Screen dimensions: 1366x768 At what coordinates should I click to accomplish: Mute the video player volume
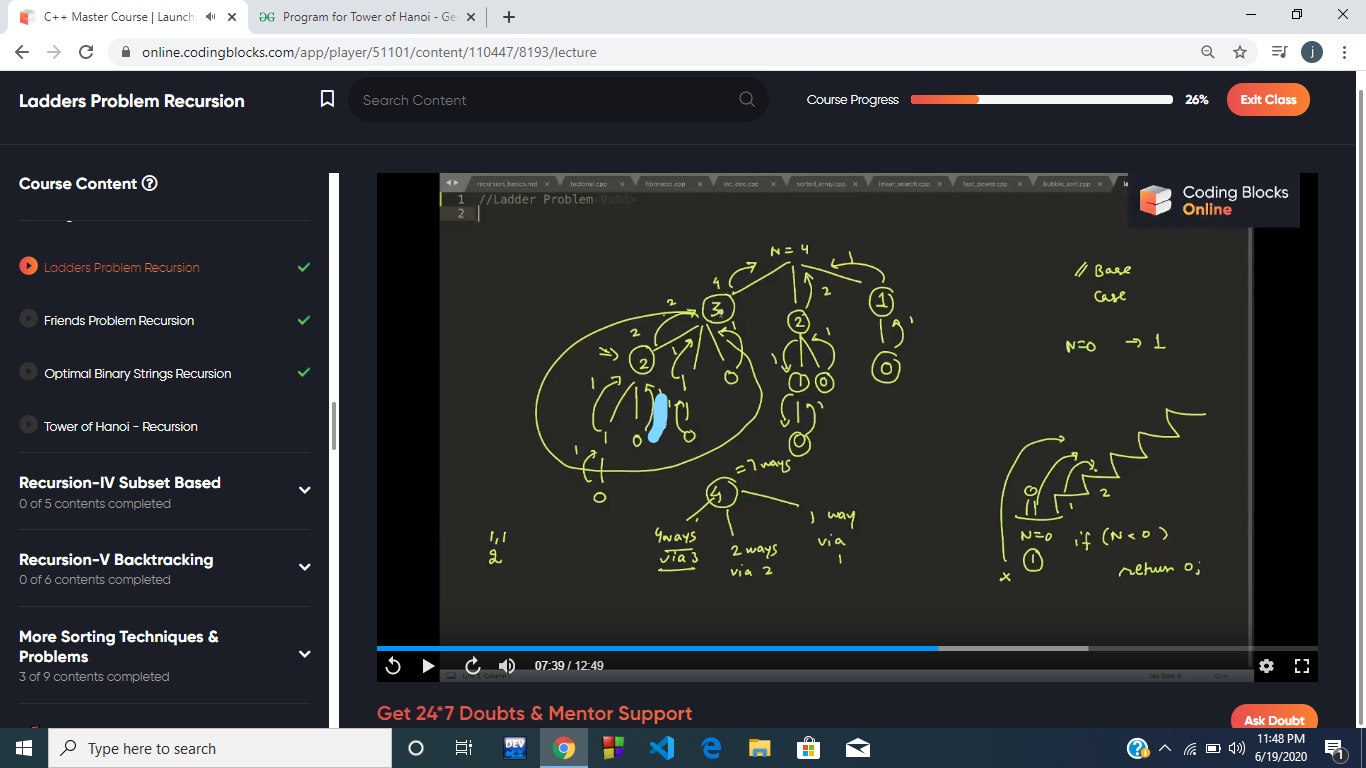(x=507, y=666)
